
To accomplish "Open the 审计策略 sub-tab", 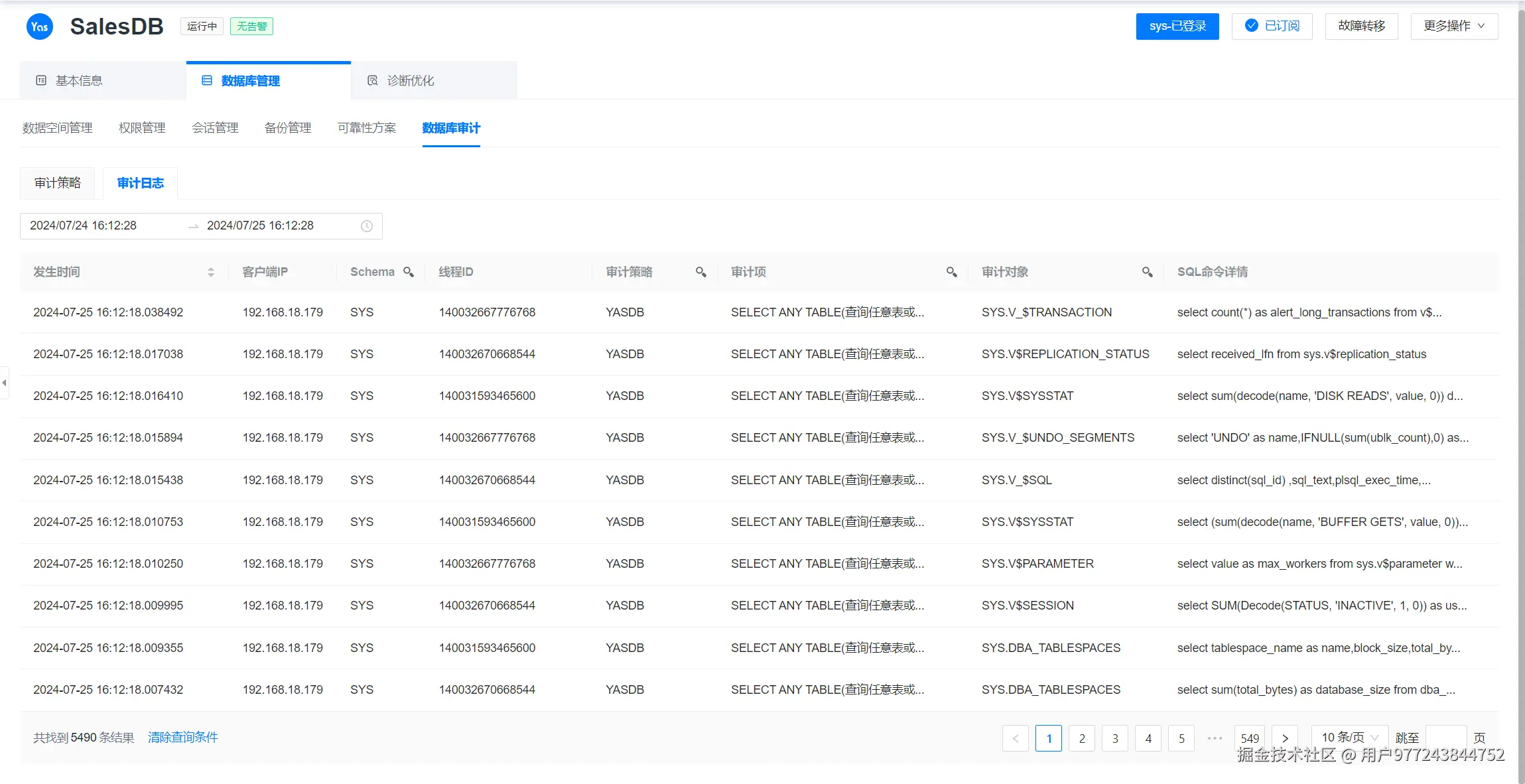I will [x=58, y=183].
